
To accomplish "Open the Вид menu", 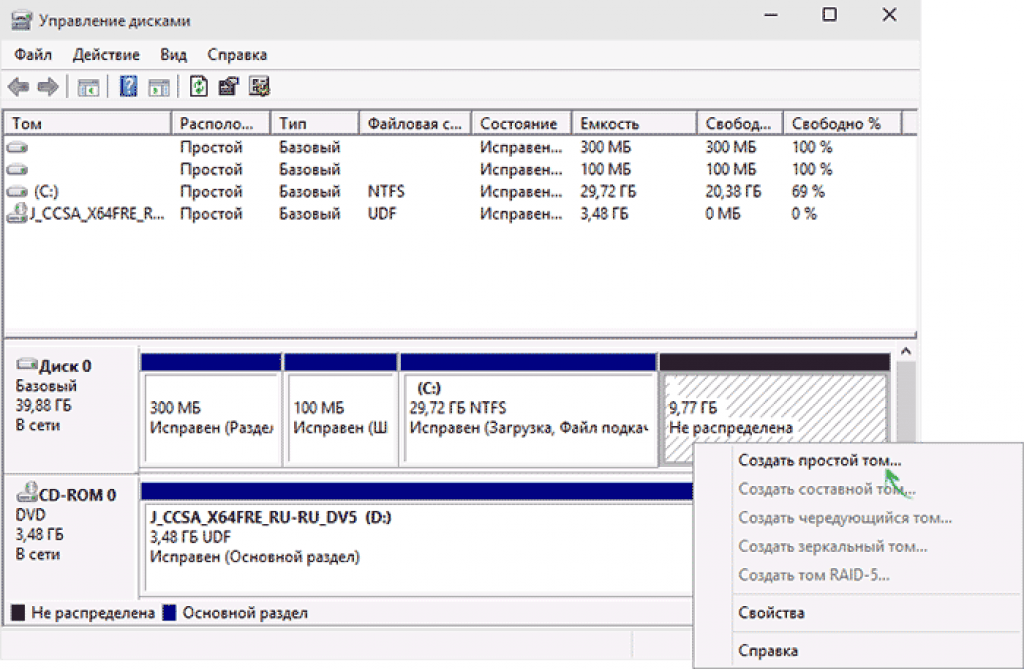I will coord(173,54).
